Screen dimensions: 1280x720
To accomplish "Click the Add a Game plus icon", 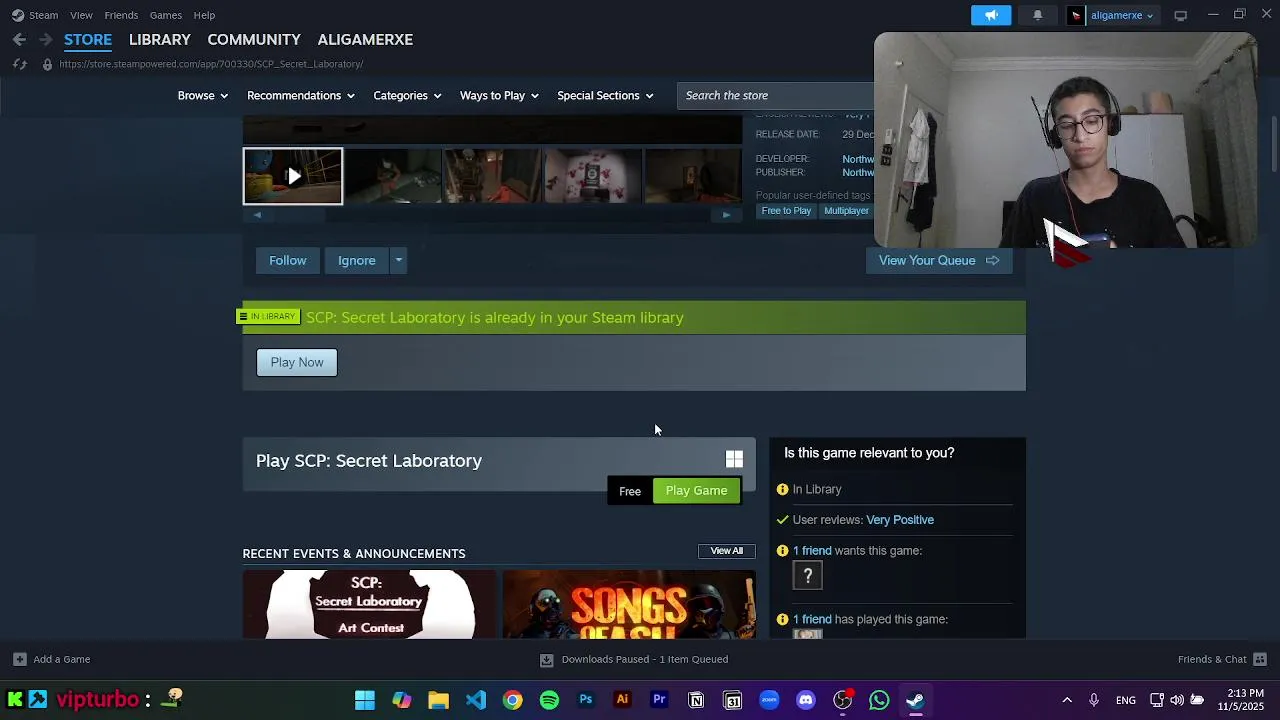I will coord(19,659).
